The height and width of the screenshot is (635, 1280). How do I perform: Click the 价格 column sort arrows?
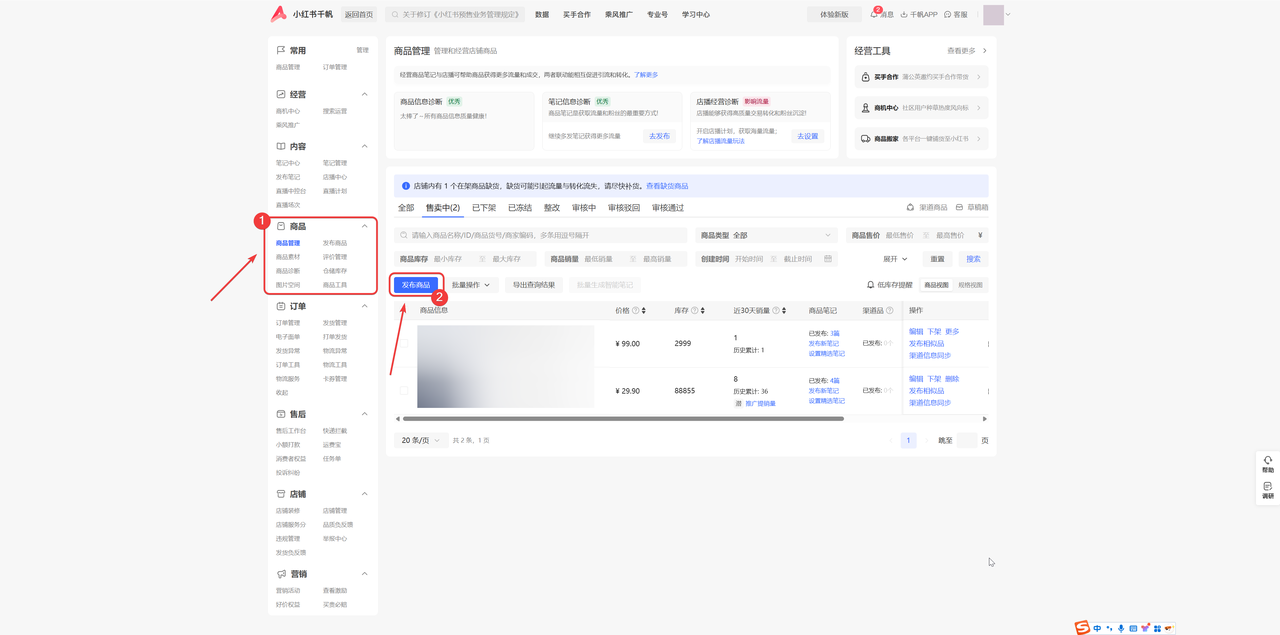(643, 311)
